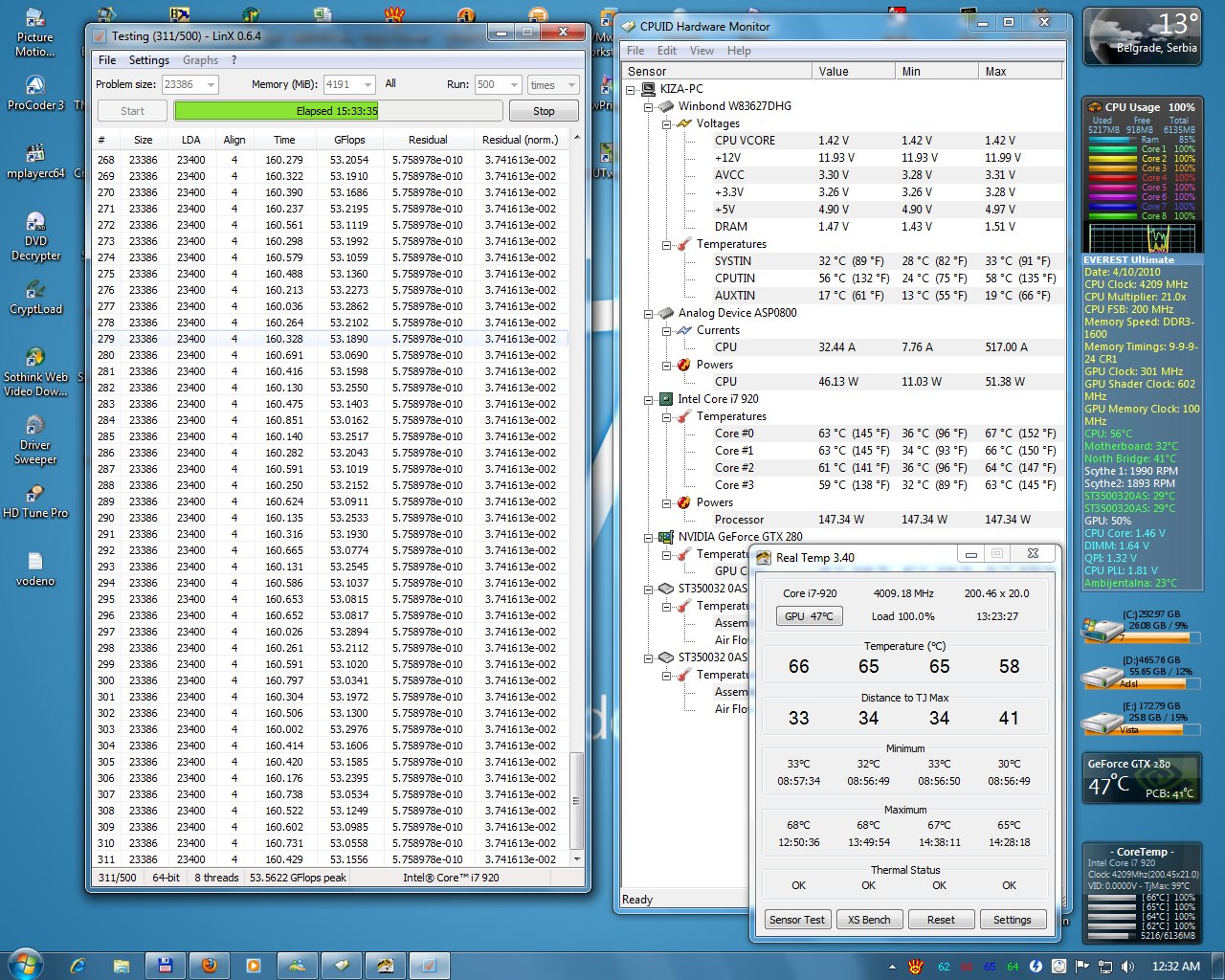The image size is (1225, 980).
Task: Open the File menu in CPUID Hardware Monitor
Action: coord(635,51)
